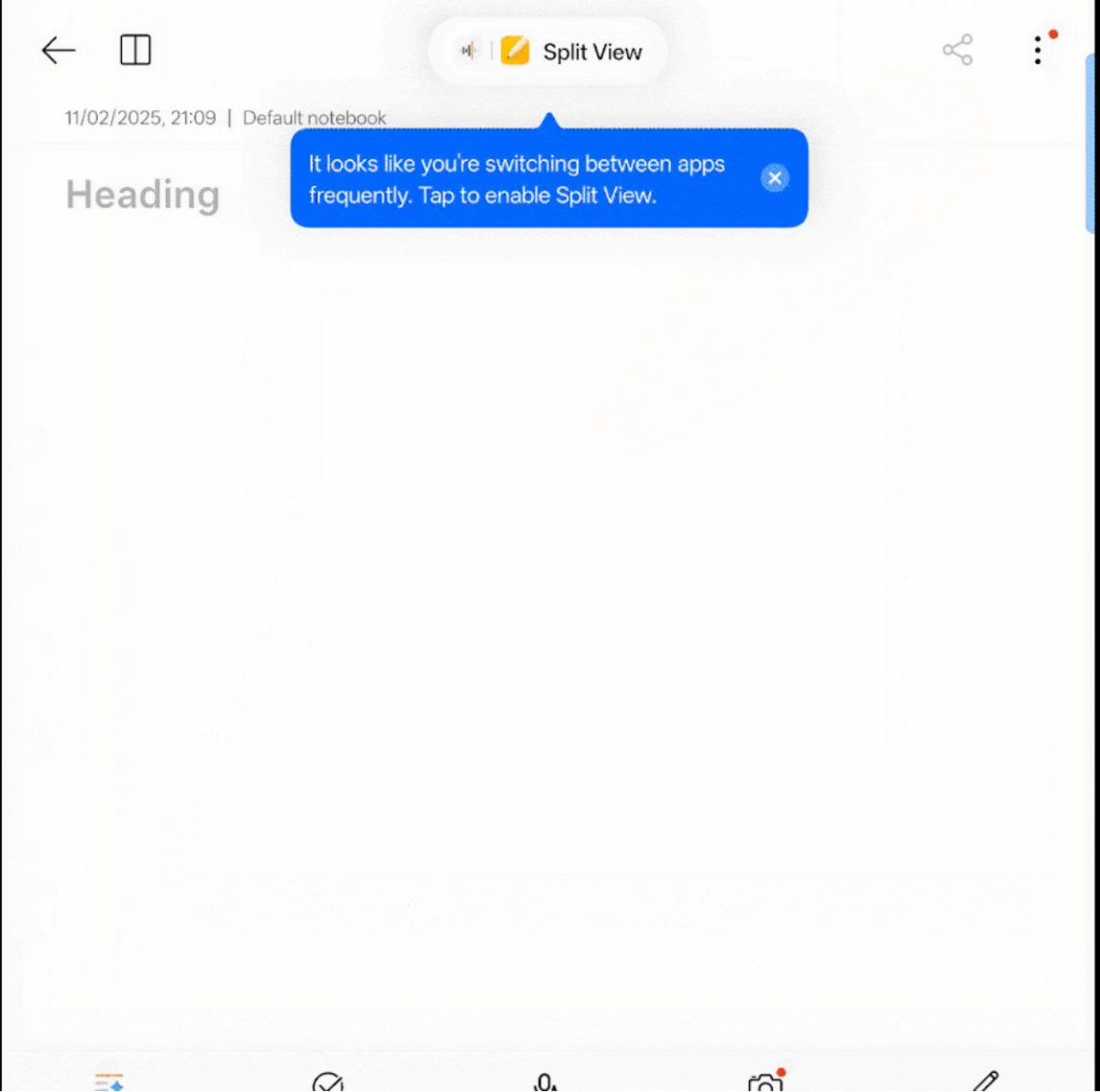Share the note via share icon

[x=958, y=50]
